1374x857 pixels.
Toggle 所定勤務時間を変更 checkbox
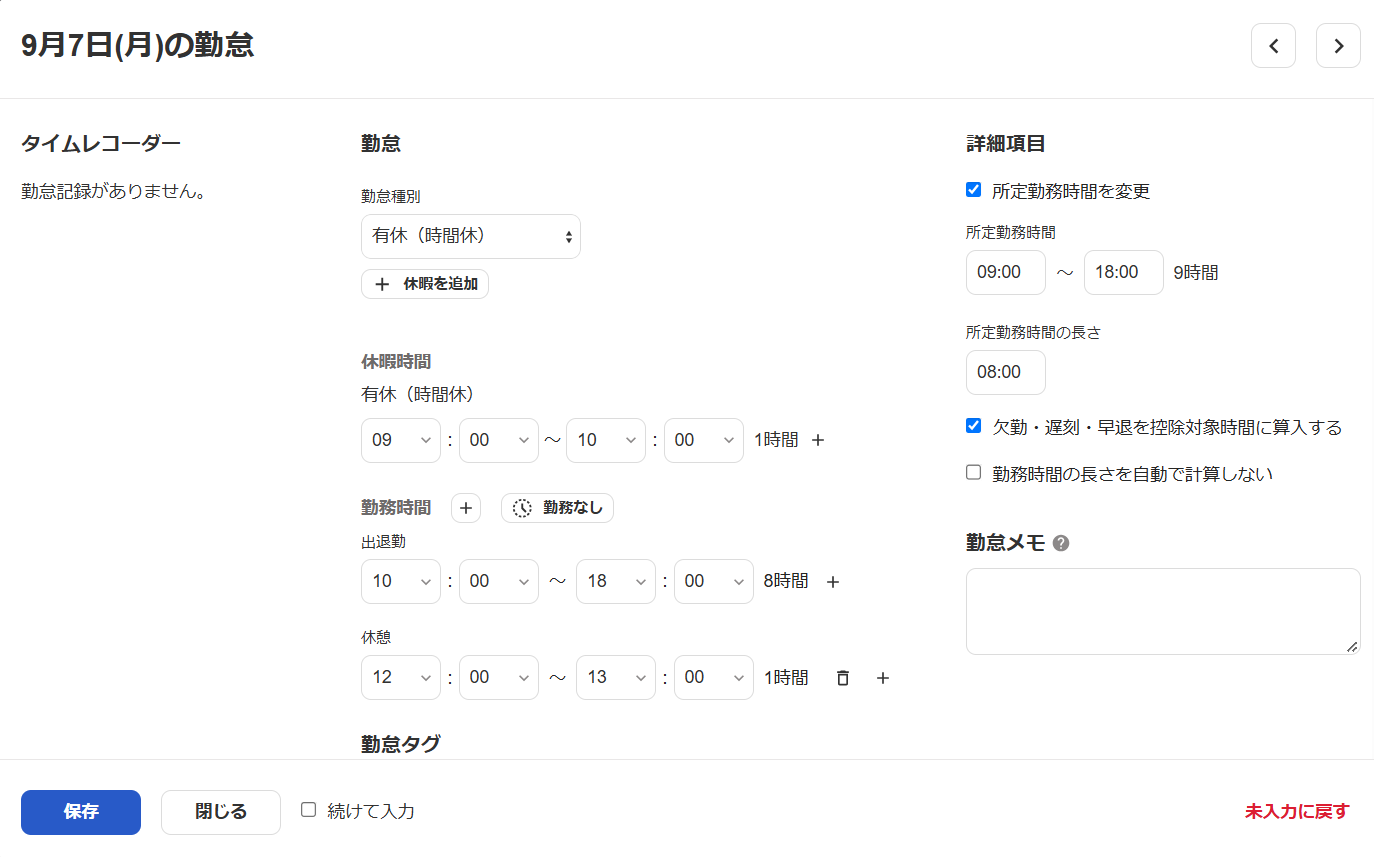973,190
